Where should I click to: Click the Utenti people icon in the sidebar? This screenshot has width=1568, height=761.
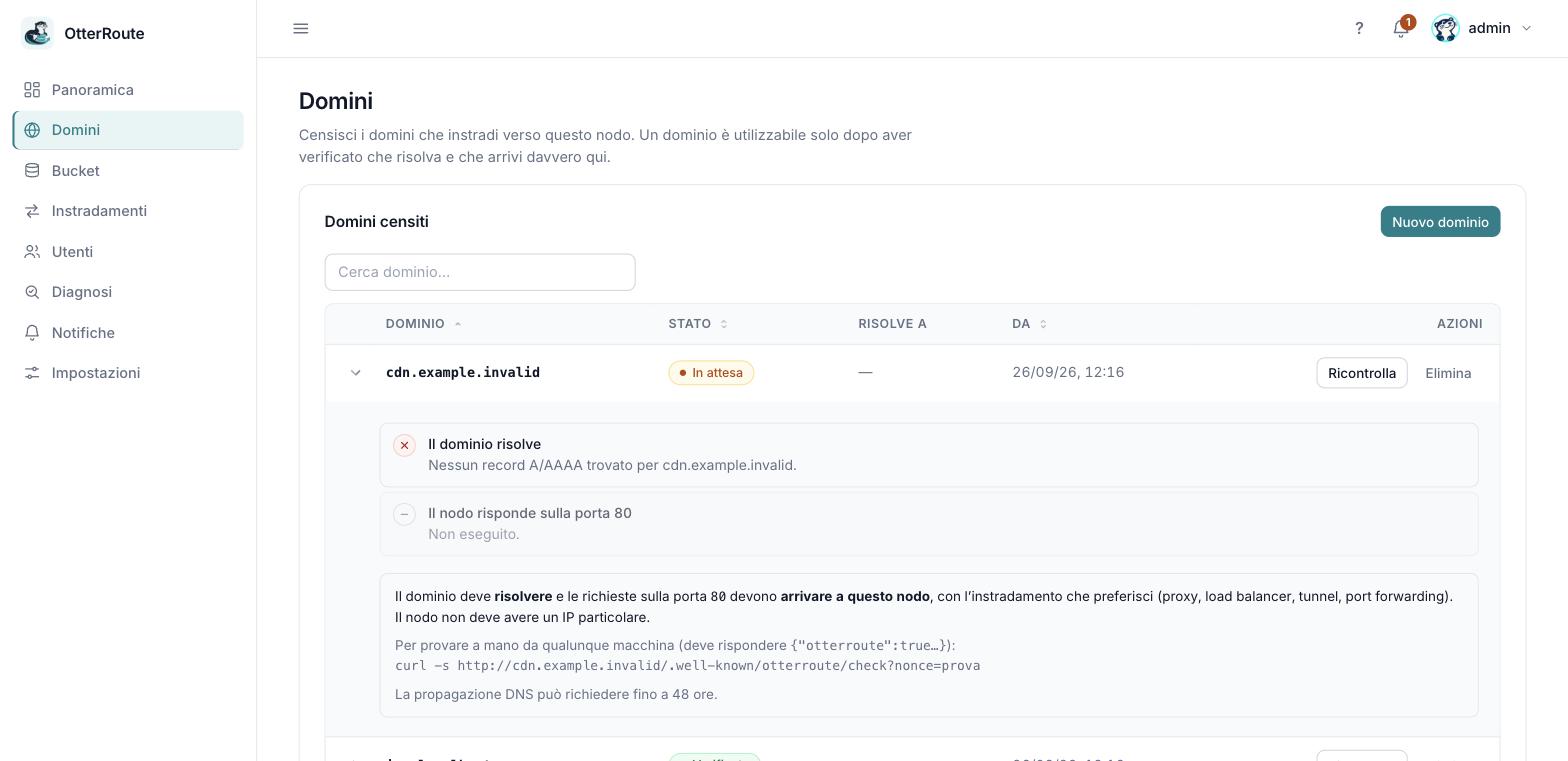pos(32,252)
